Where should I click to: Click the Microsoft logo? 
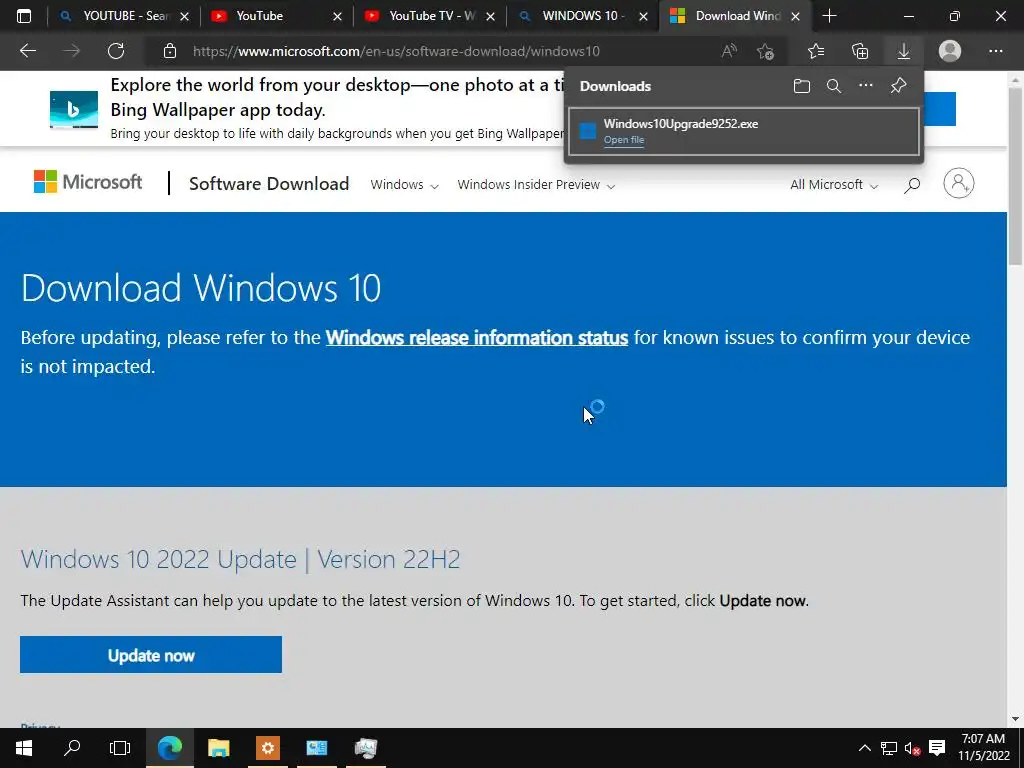coord(88,182)
